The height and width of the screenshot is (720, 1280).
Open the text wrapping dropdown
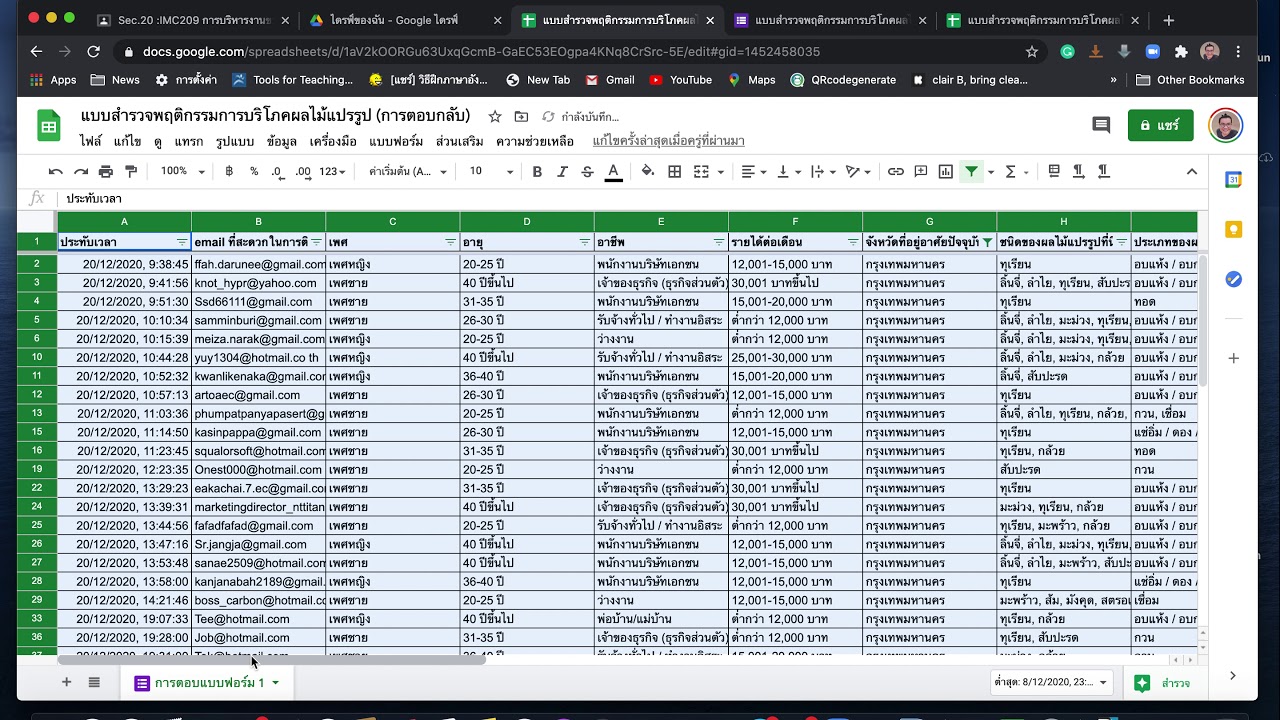click(823, 172)
